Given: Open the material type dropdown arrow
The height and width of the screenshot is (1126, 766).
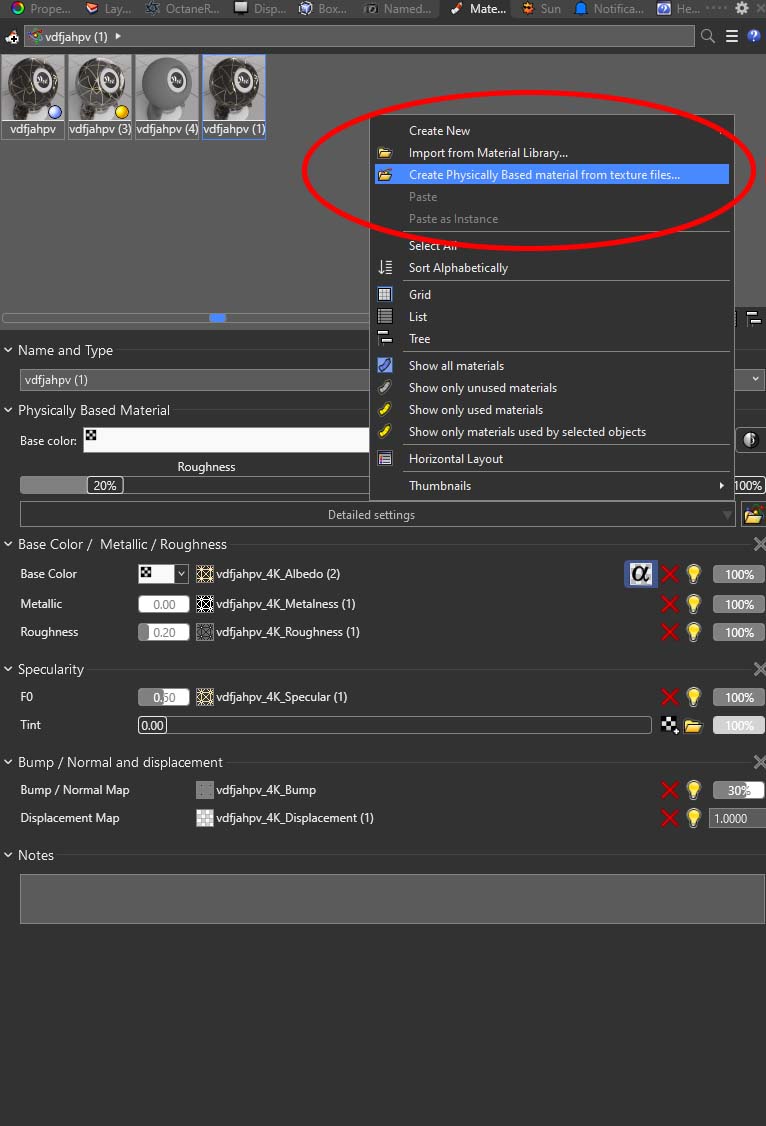Looking at the screenshot, I should (x=755, y=379).
